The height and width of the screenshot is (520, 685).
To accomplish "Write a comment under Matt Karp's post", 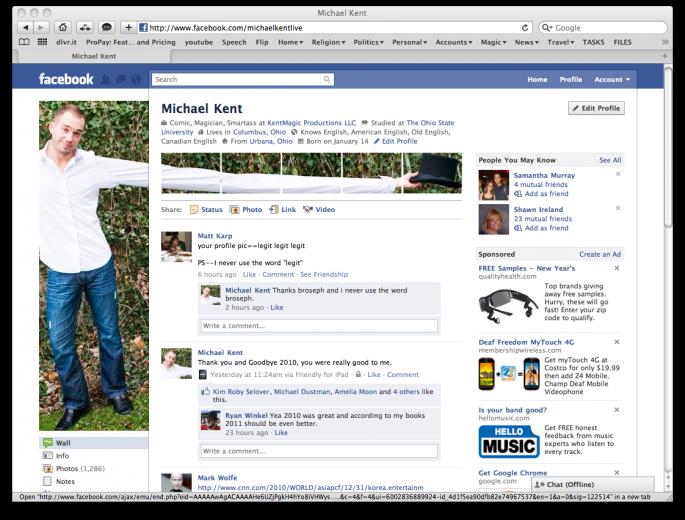I will pyautogui.click(x=319, y=326).
